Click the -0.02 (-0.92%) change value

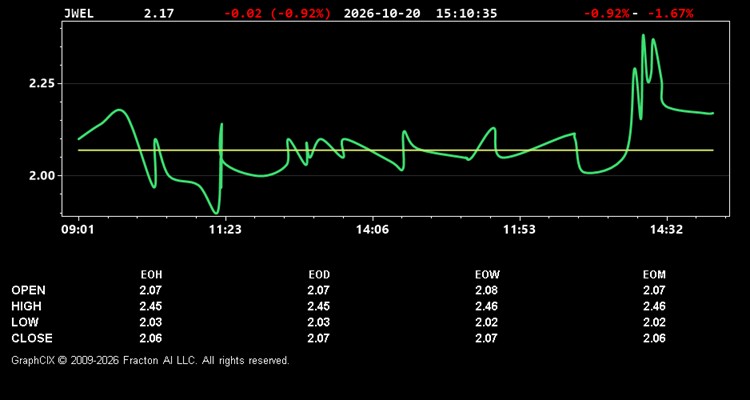[x=277, y=13]
